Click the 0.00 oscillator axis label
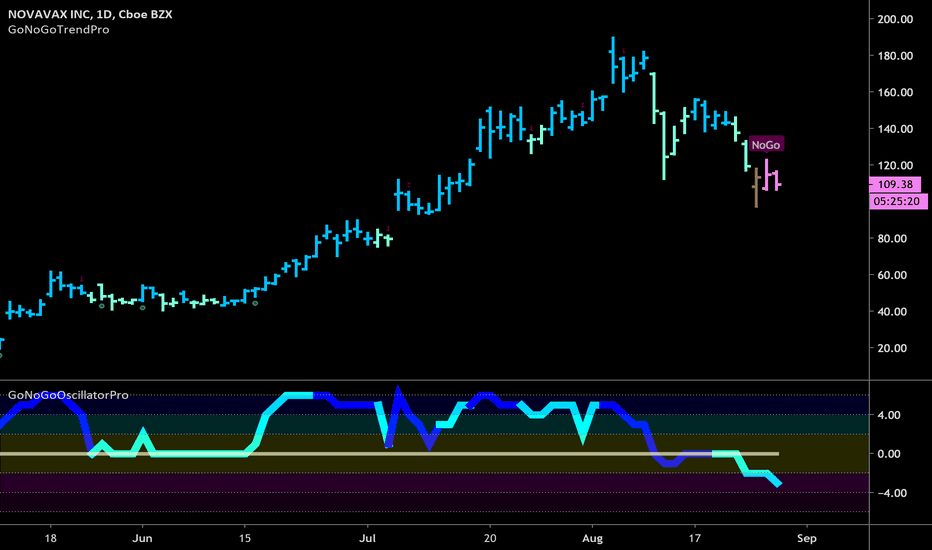The height and width of the screenshot is (550, 932). coord(889,454)
